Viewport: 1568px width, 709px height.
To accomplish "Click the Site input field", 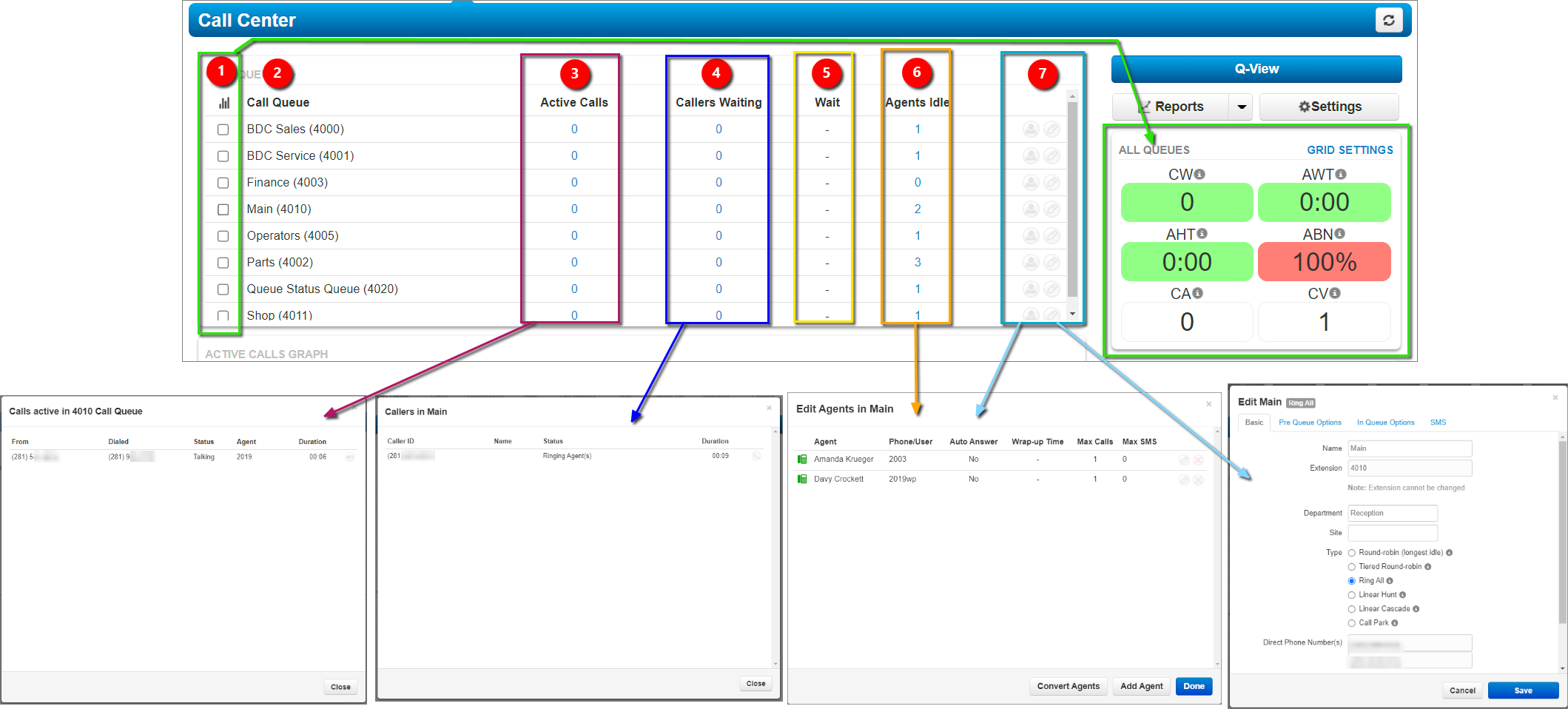I will (1393, 533).
